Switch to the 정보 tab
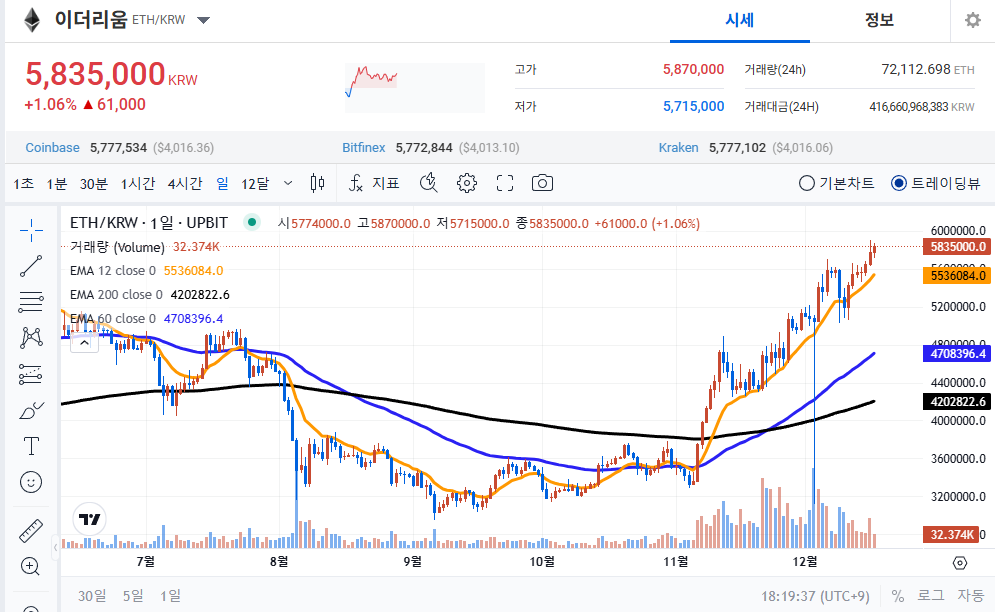 (x=879, y=20)
